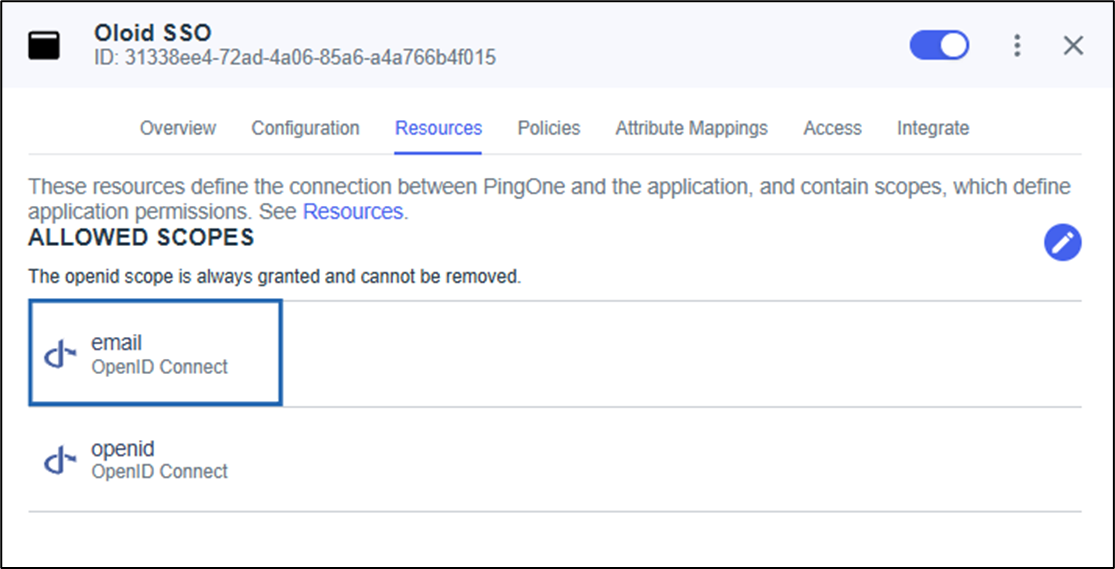Click the Oloid SSO application icon
The image size is (1115, 569).
[x=44, y=46]
